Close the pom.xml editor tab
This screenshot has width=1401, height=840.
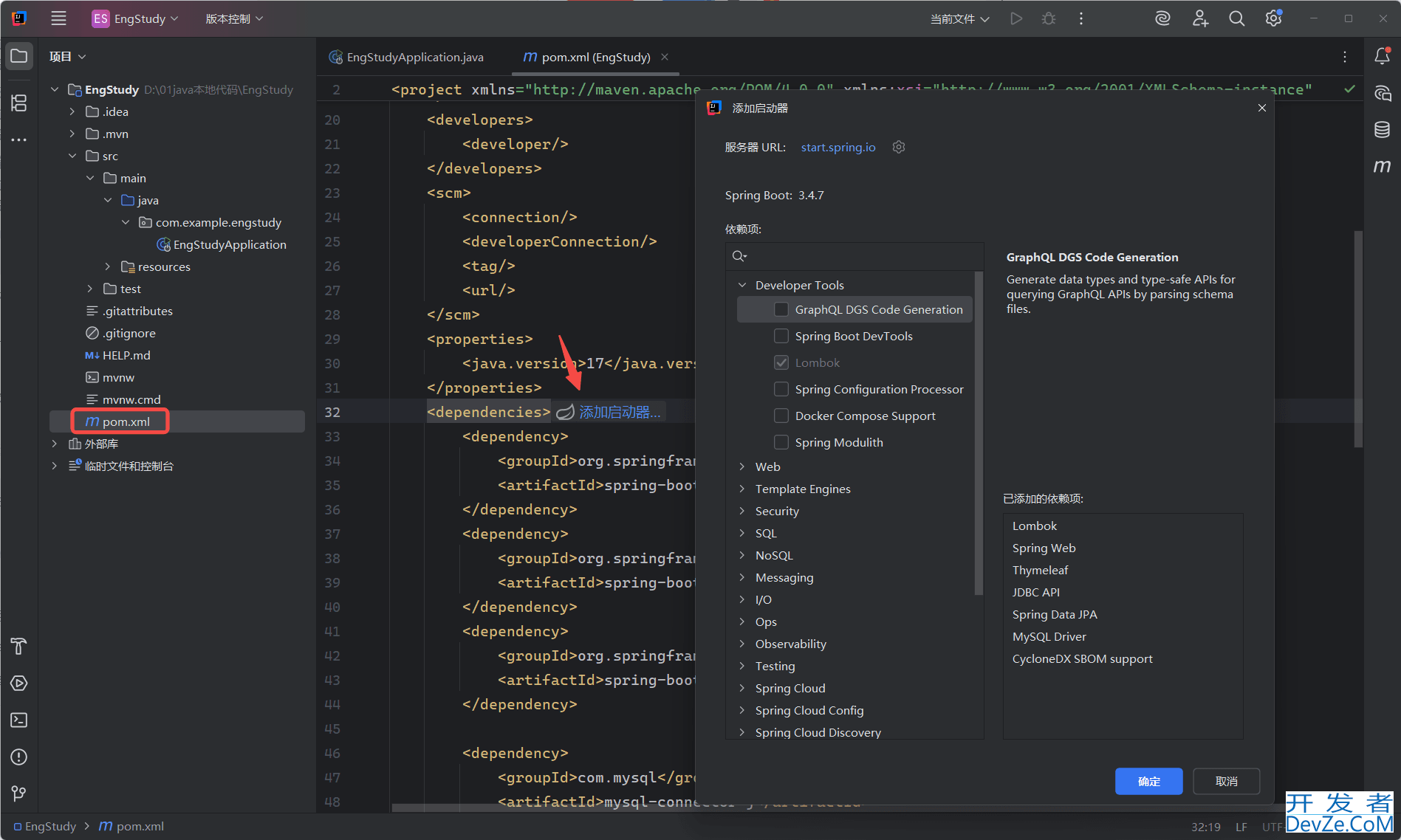665,57
